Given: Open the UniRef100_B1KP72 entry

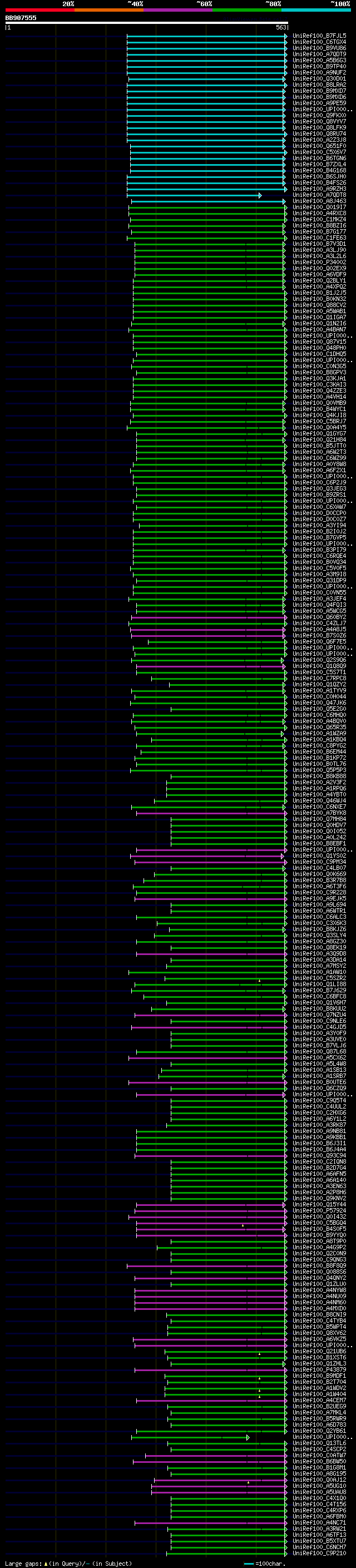Looking at the screenshot, I should 319,758.
